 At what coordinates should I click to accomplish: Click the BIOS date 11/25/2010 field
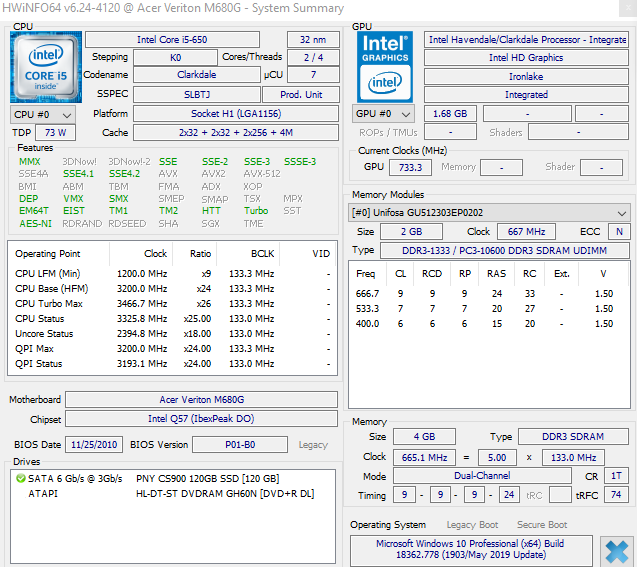pos(94,445)
